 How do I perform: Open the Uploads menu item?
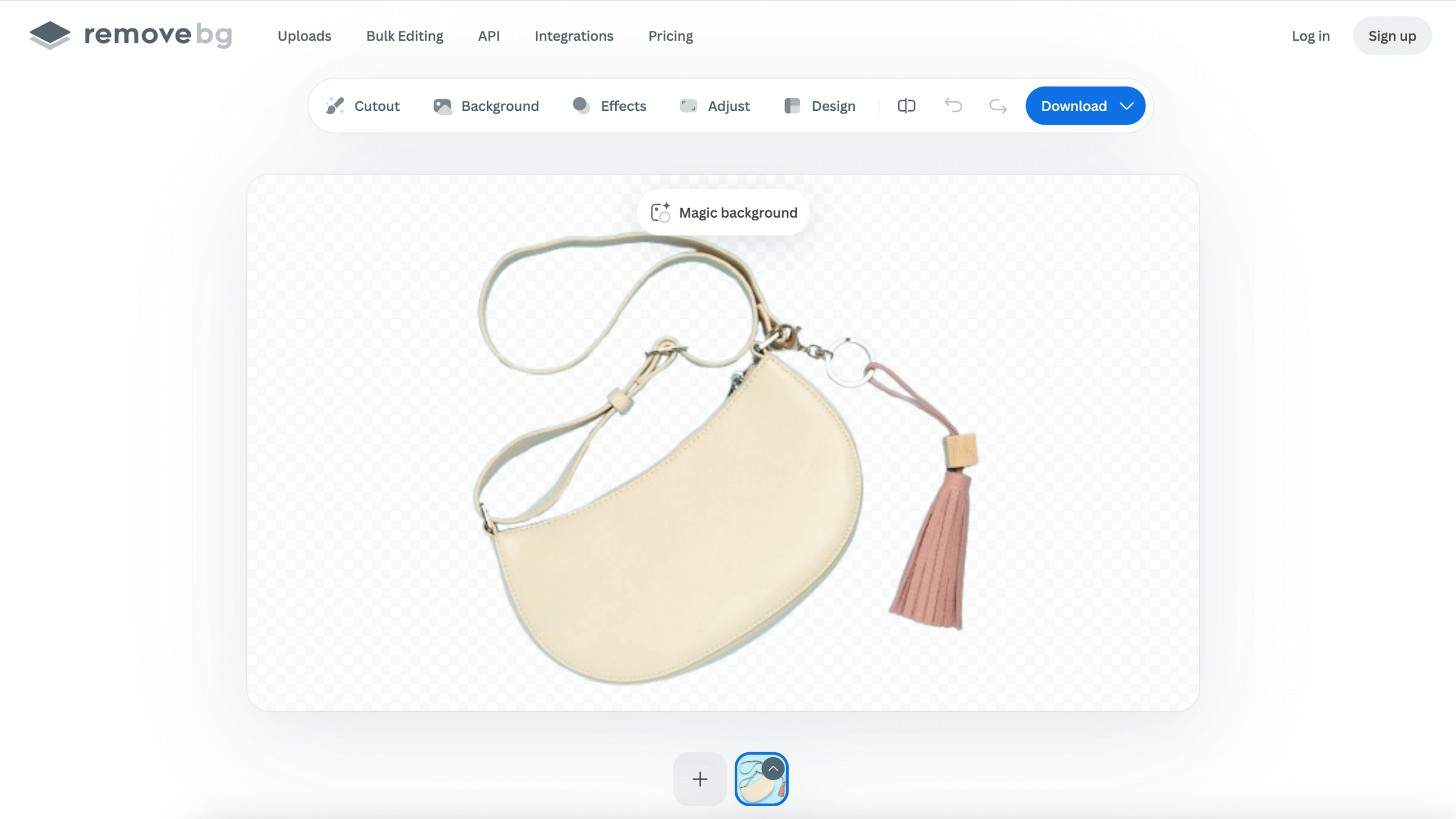pos(305,36)
